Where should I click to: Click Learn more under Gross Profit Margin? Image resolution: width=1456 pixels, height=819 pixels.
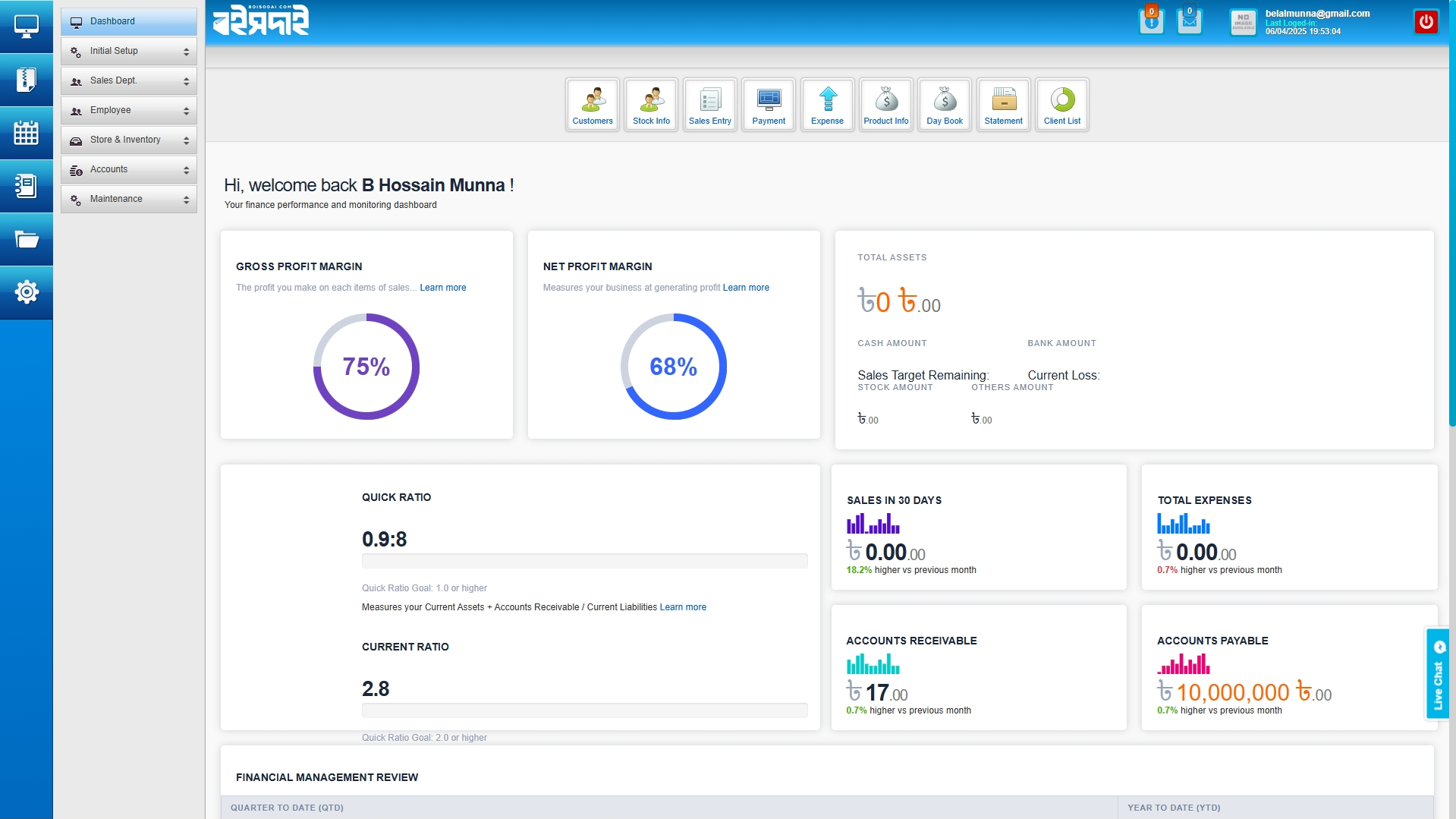coord(443,288)
